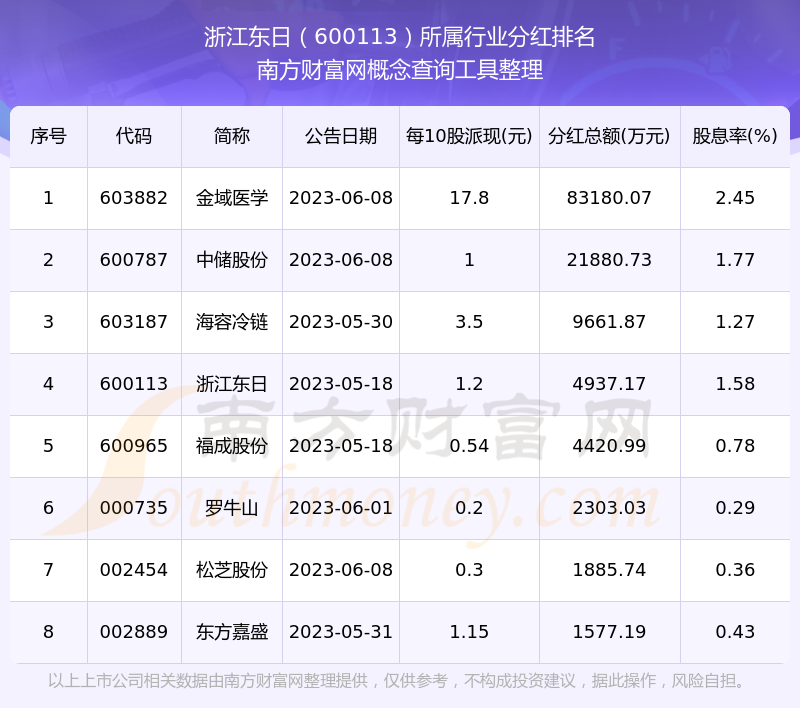Click the 代码 column header
800x708 pixels.
[x=134, y=136]
